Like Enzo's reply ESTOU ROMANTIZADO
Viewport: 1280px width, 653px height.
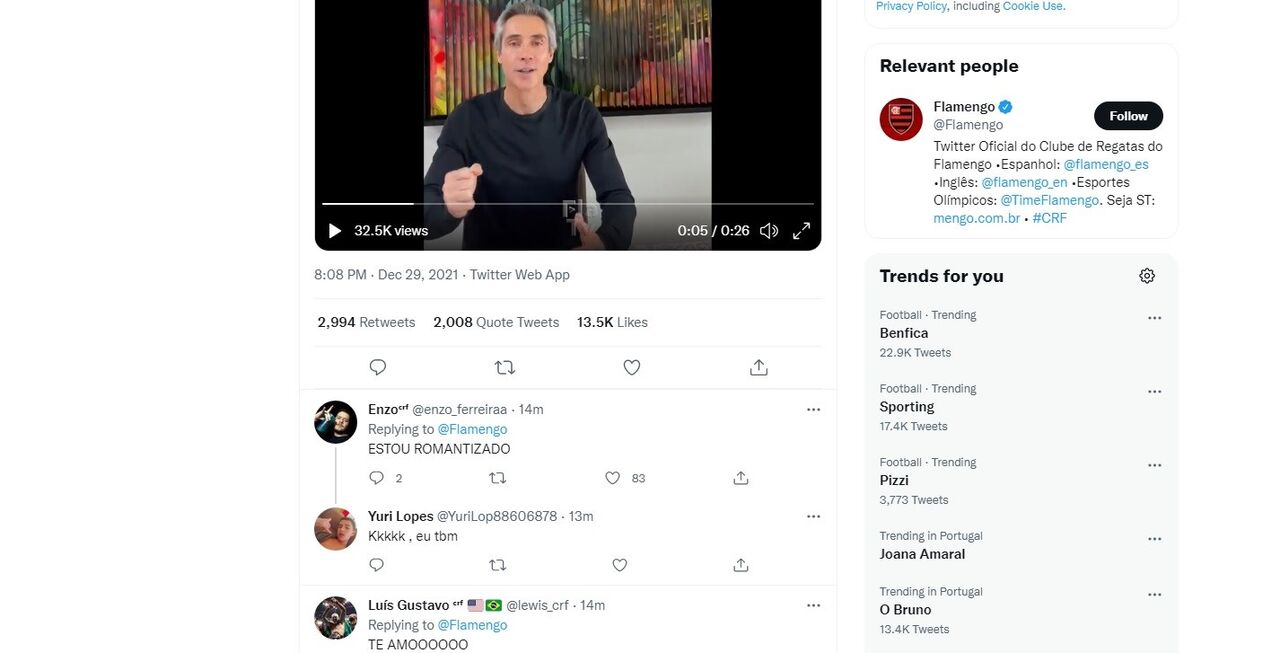coord(613,478)
